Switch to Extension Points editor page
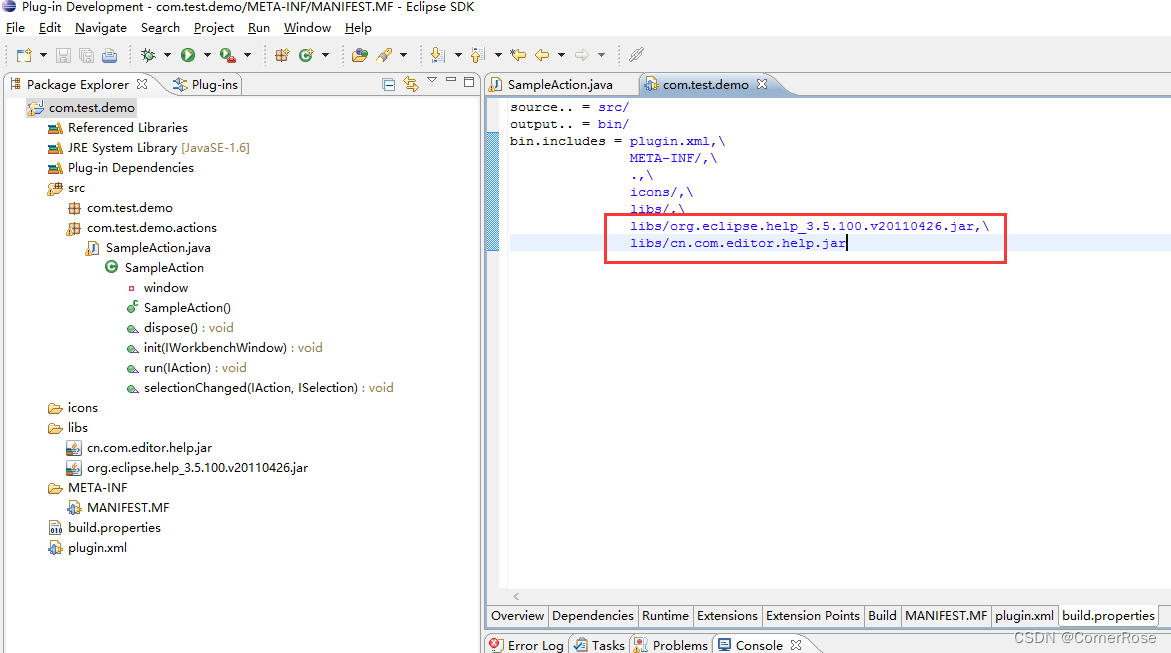 pos(813,616)
